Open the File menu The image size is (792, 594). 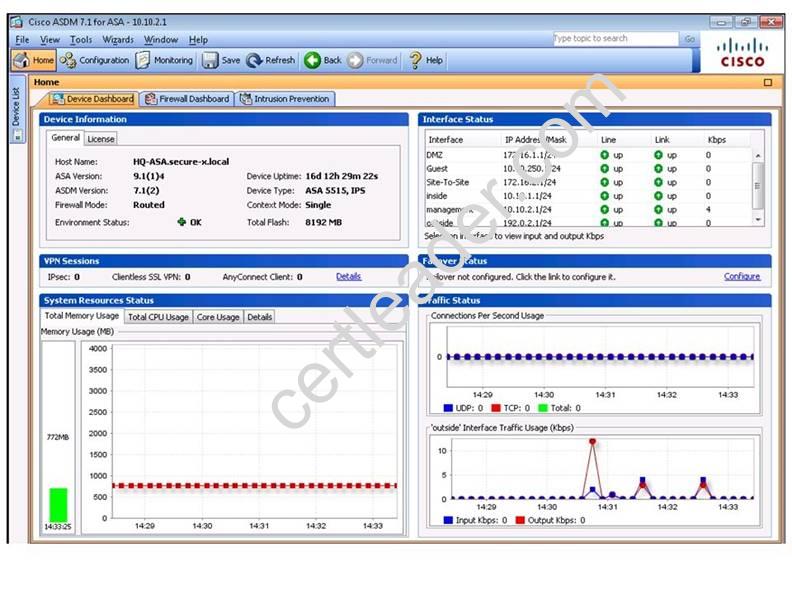coord(22,39)
